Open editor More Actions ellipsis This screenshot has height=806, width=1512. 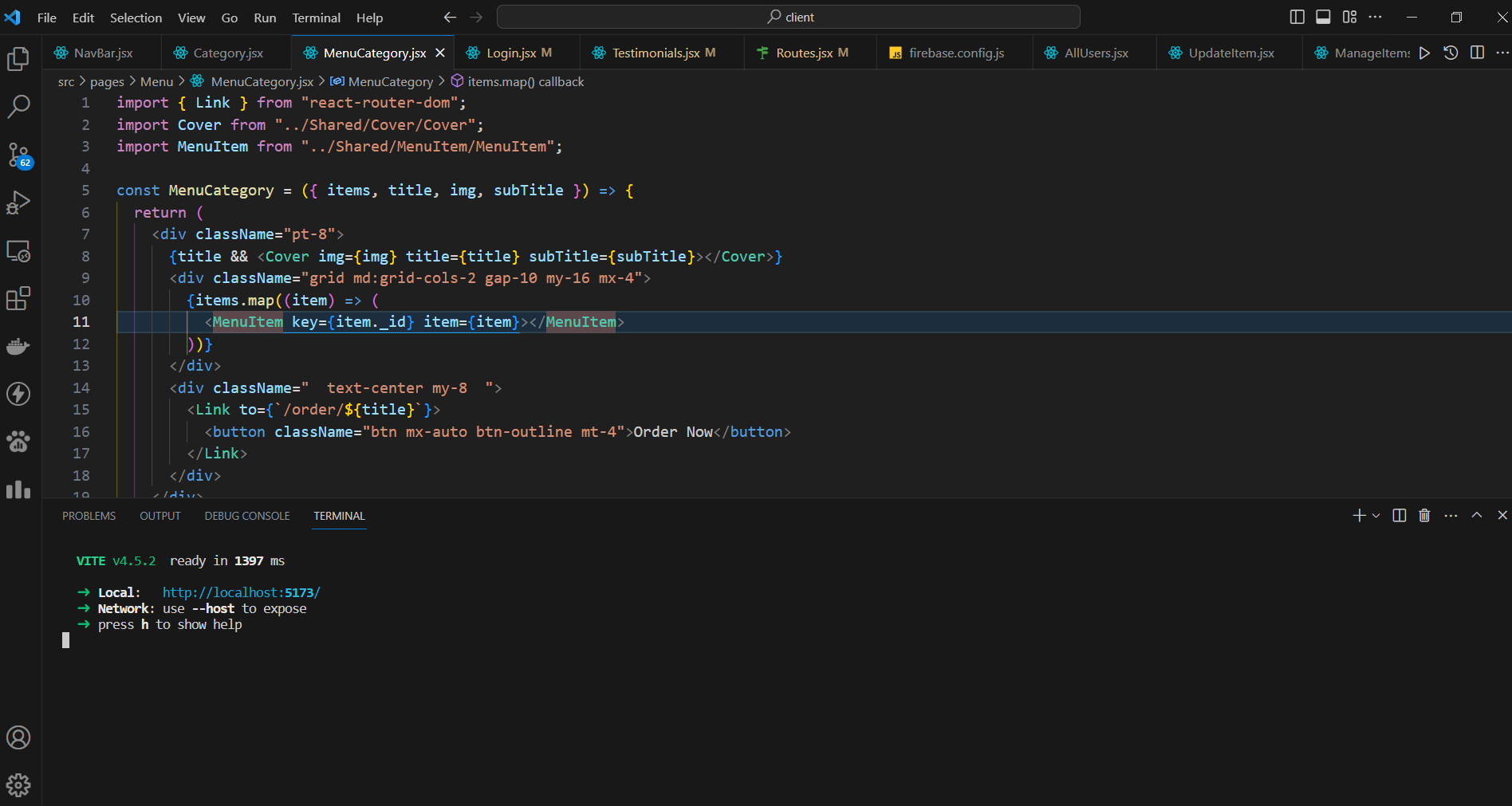1502,53
